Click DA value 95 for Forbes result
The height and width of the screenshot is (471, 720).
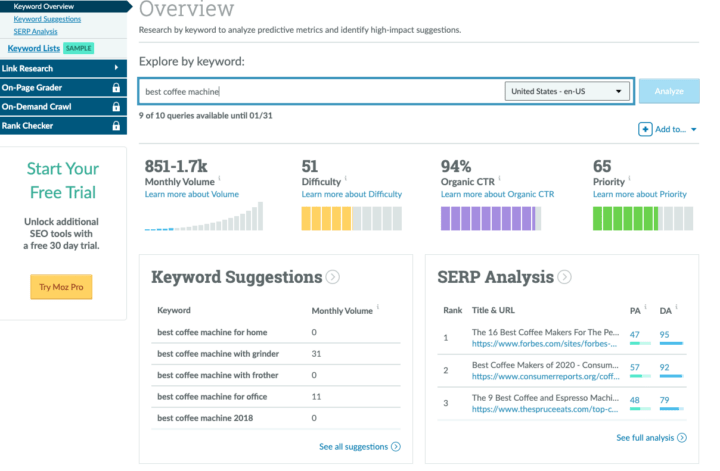[664, 335]
